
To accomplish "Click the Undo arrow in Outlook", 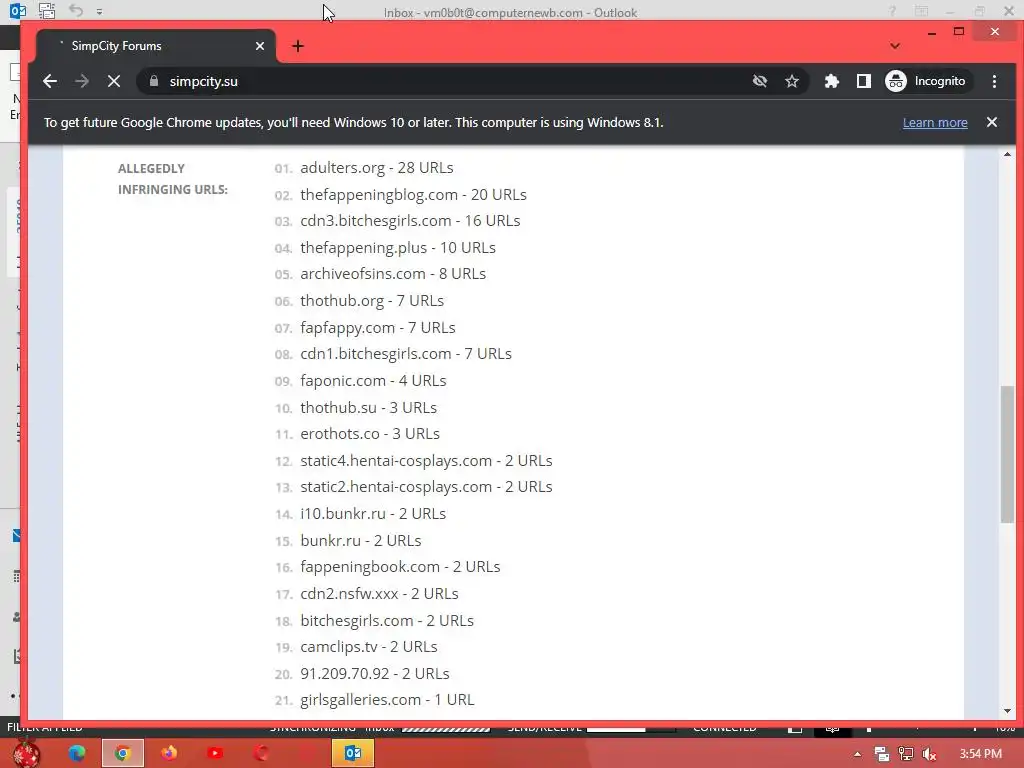I will click(x=76, y=11).
